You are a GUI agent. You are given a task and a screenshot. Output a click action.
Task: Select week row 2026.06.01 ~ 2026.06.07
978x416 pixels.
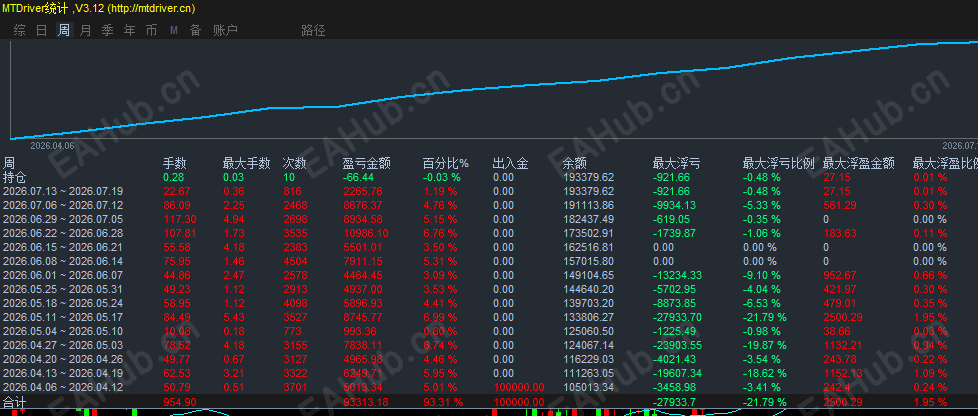[x=63, y=275]
